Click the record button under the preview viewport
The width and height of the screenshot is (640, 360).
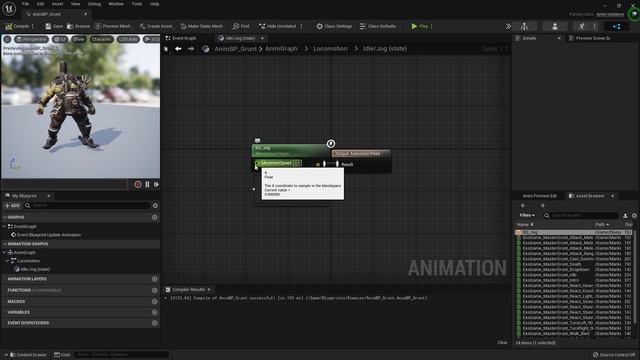pos(138,184)
